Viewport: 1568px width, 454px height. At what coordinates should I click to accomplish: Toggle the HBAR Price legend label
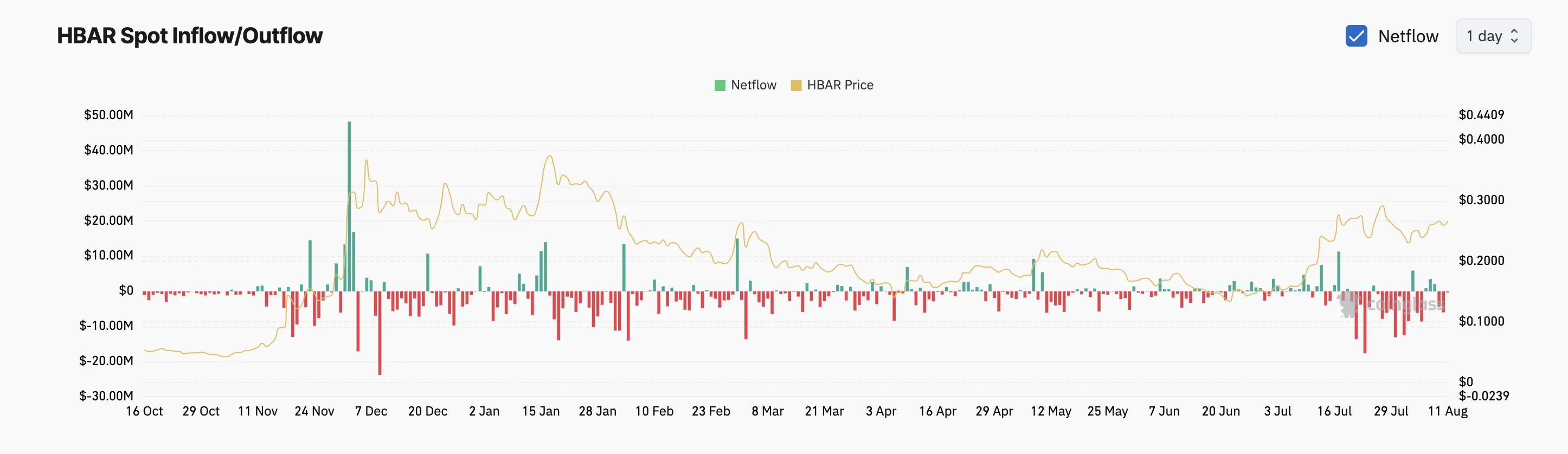pos(840,85)
